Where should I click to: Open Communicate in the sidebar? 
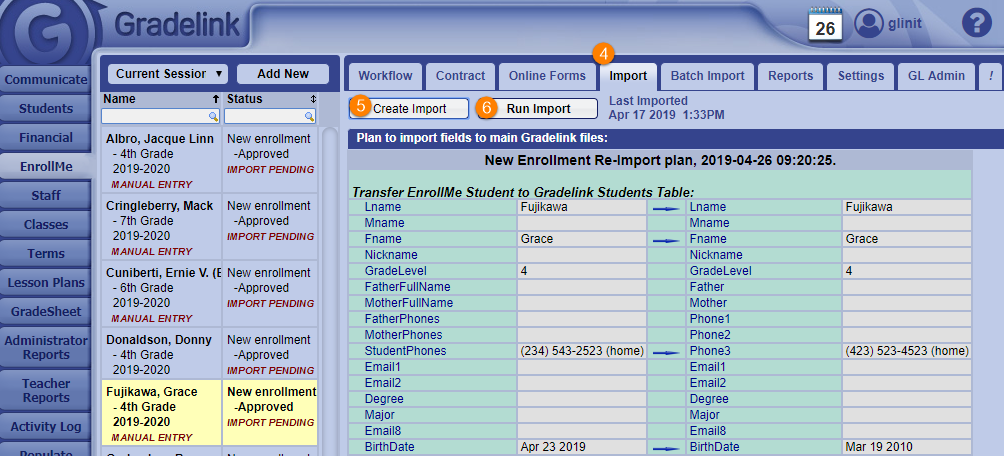pos(46,80)
